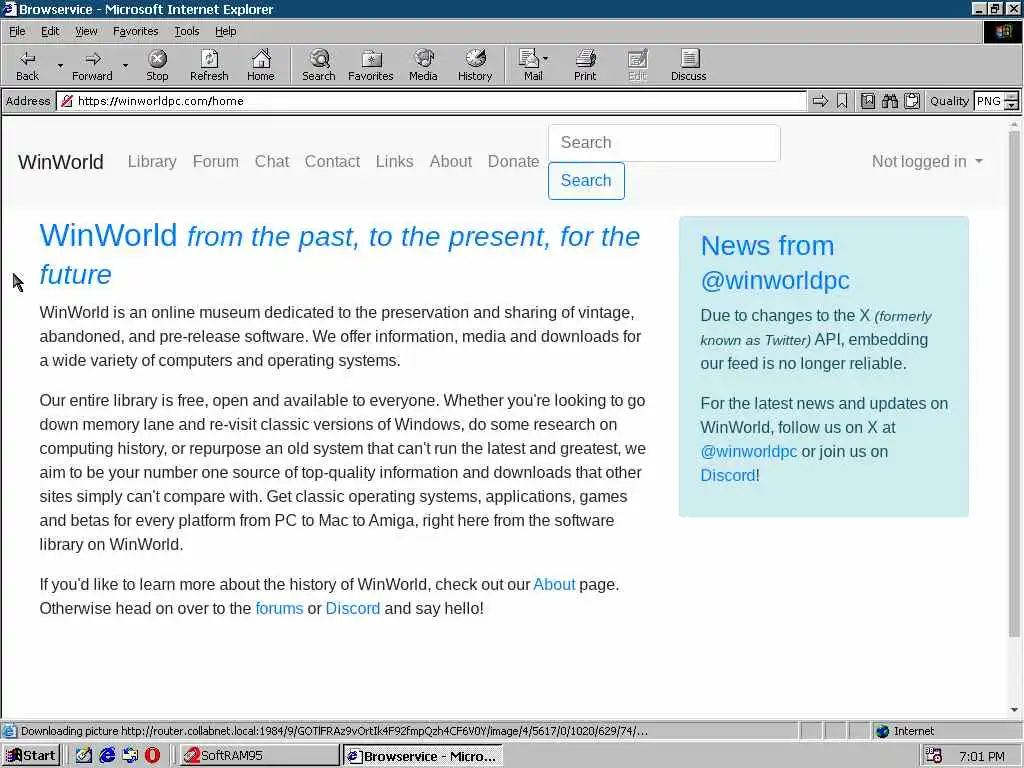Refresh the current page
The image size is (1024, 768).
click(x=209, y=65)
